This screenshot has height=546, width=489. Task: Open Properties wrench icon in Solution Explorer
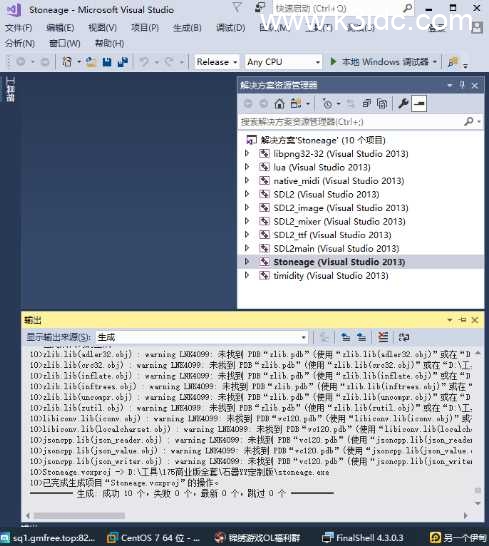pyautogui.click(x=403, y=104)
